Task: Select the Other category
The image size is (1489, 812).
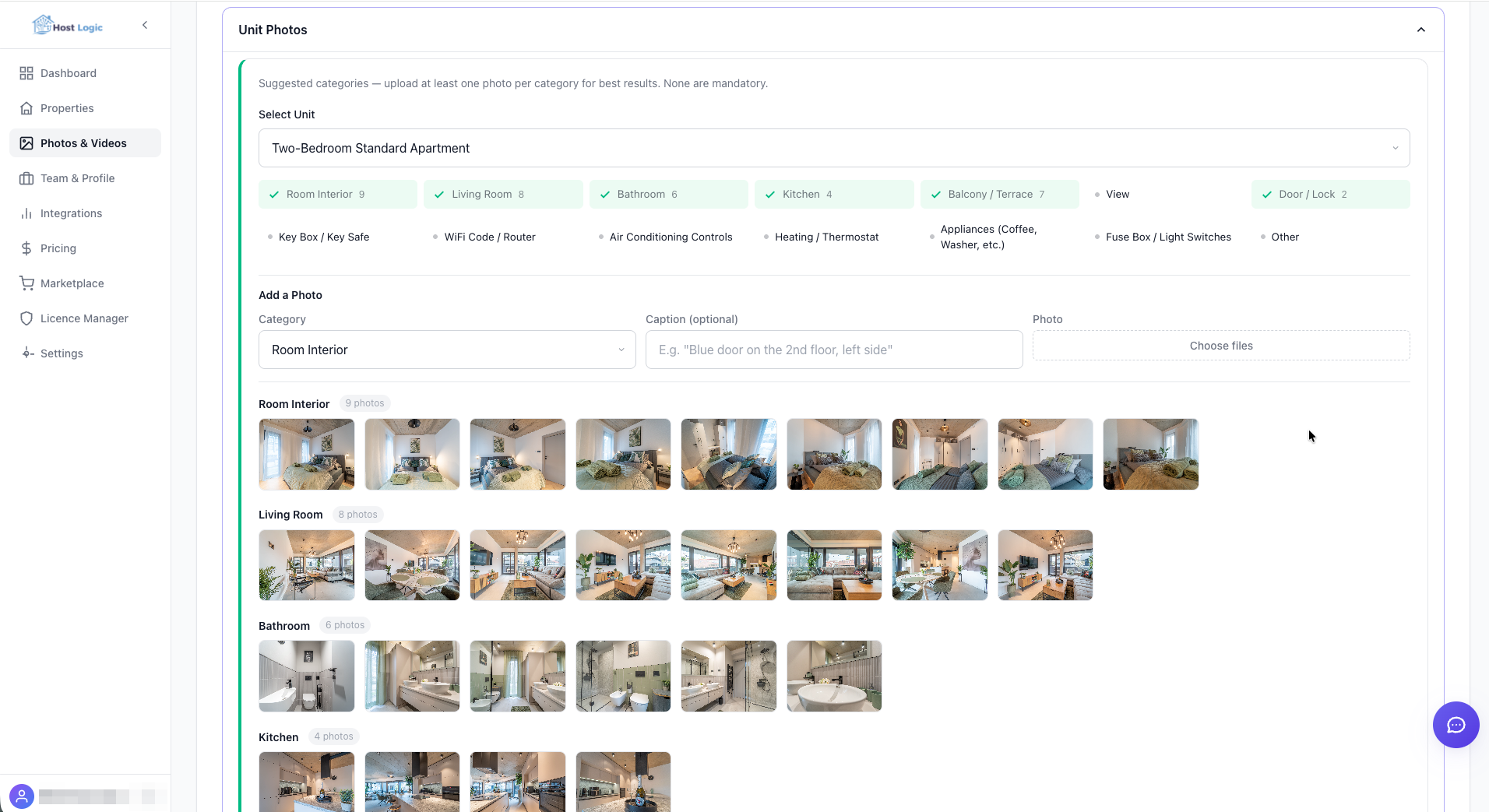Action: pos(1330,237)
